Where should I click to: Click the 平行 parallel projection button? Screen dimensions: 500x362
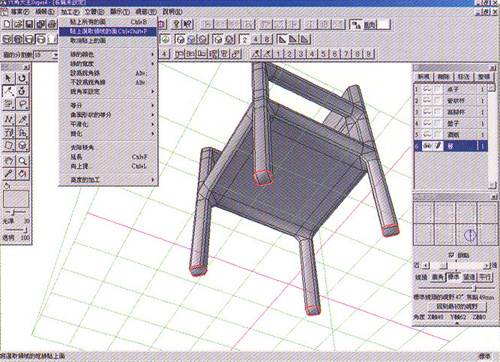(485, 277)
